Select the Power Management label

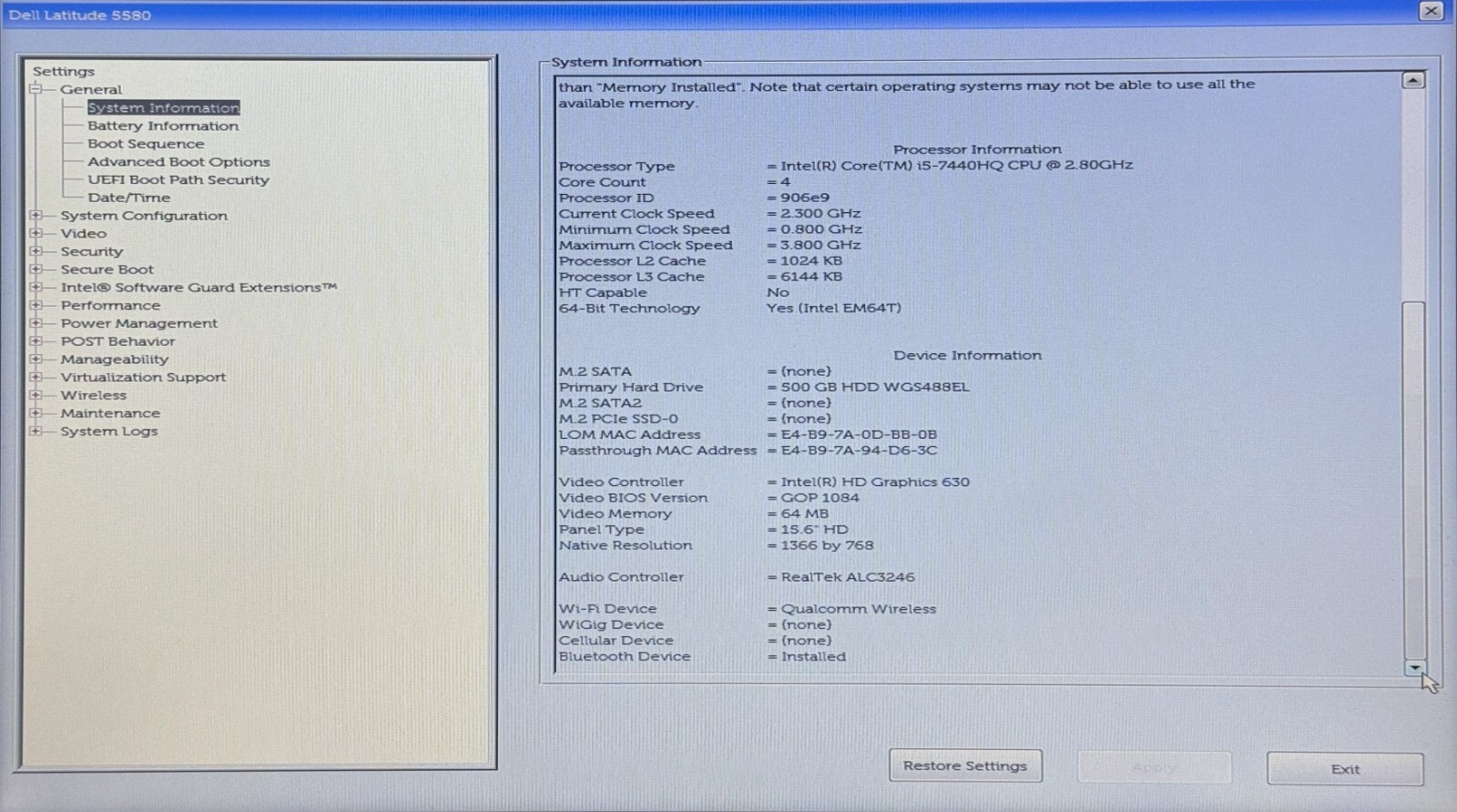(x=139, y=323)
